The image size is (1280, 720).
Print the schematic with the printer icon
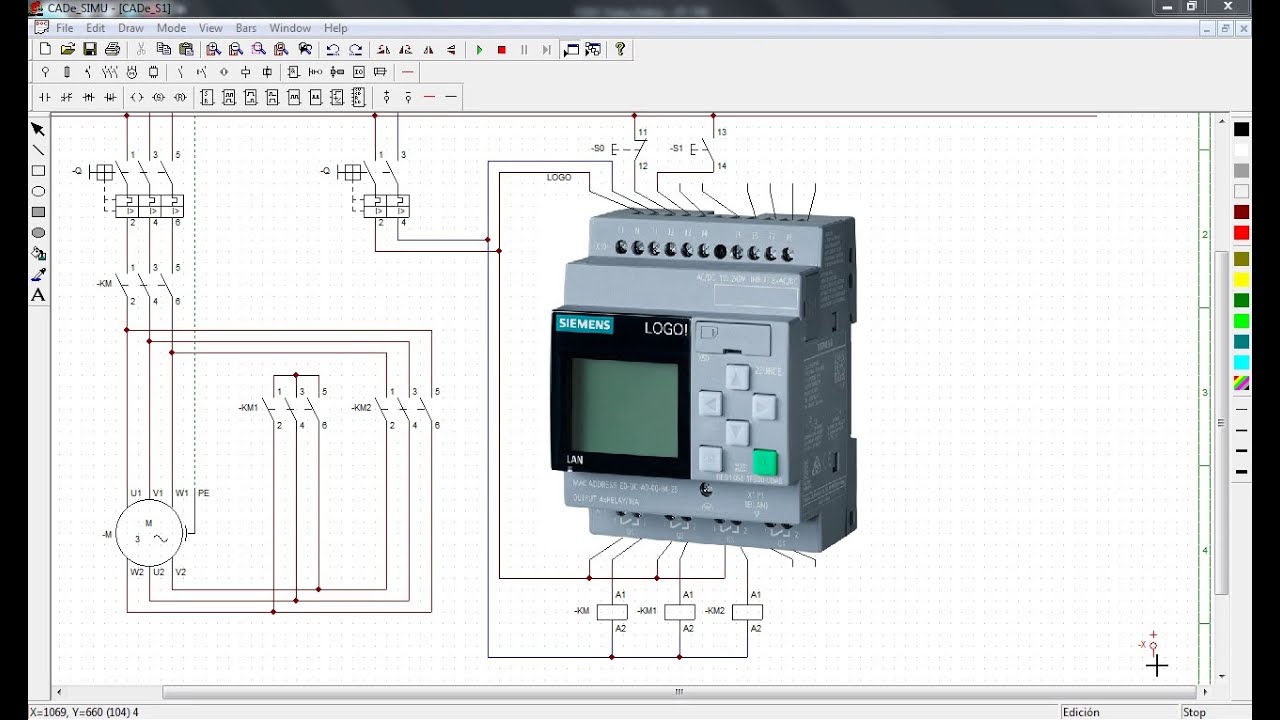click(x=112, y=49)
